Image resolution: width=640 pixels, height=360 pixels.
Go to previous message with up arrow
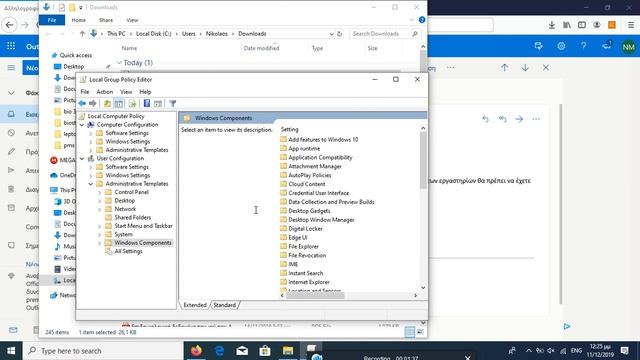point(504,68)
